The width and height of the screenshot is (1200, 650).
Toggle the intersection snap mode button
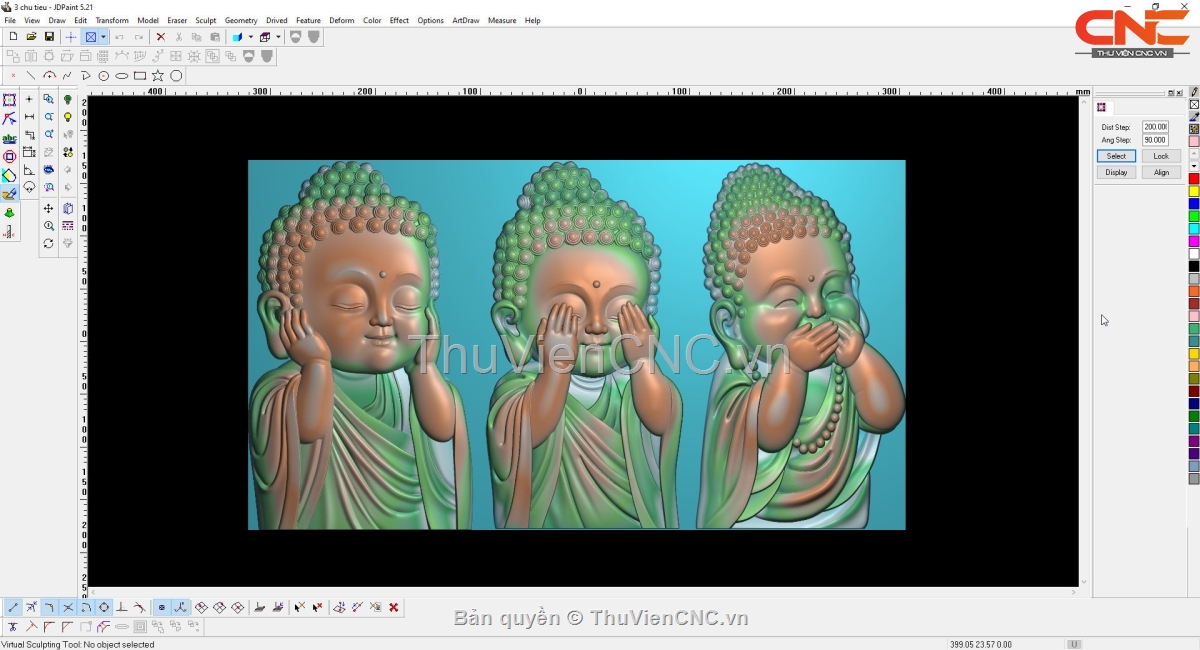click(x=68, y=607)
